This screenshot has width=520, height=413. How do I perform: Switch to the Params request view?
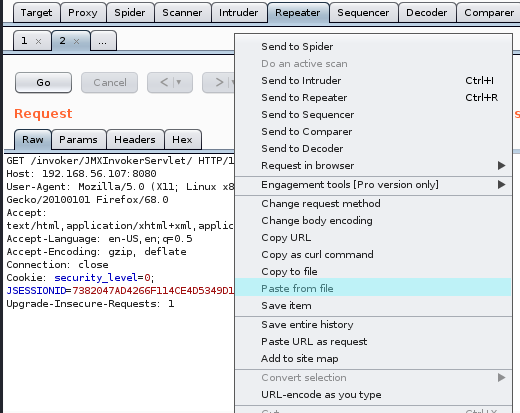coord(78,139)
